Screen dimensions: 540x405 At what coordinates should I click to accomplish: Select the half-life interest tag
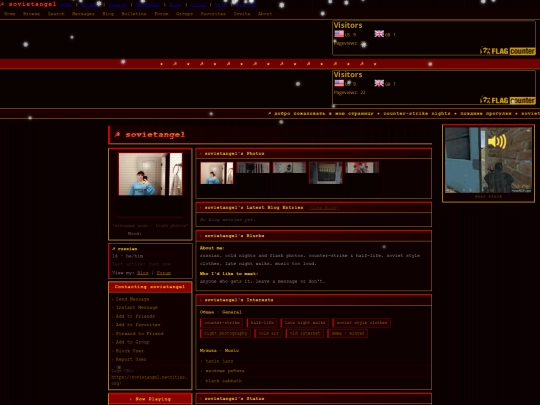coord(262,323)
